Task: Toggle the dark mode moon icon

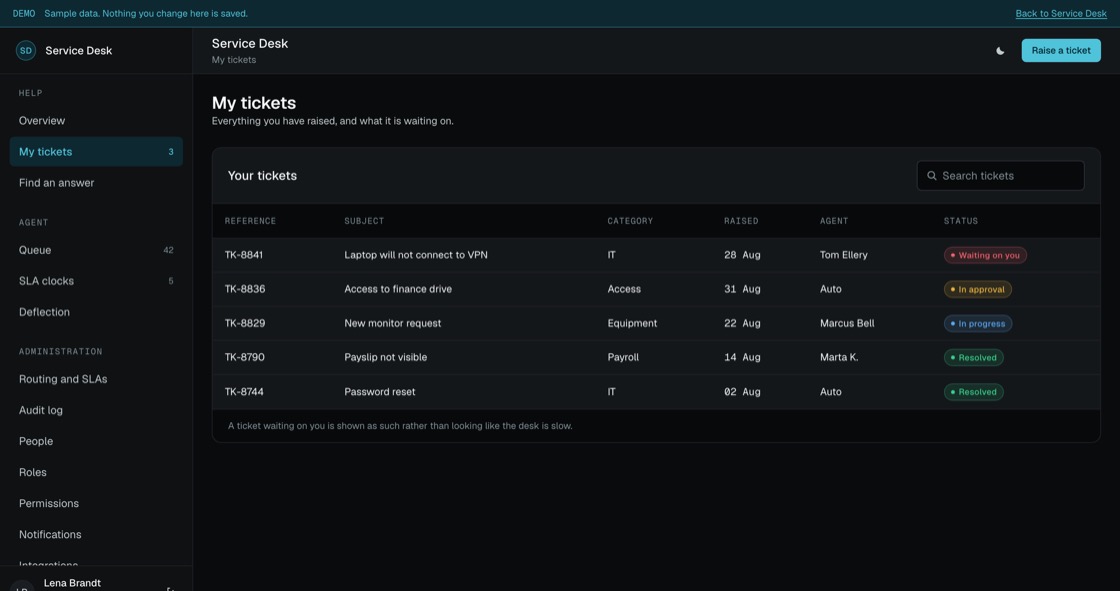Action: pos(1000,51)
